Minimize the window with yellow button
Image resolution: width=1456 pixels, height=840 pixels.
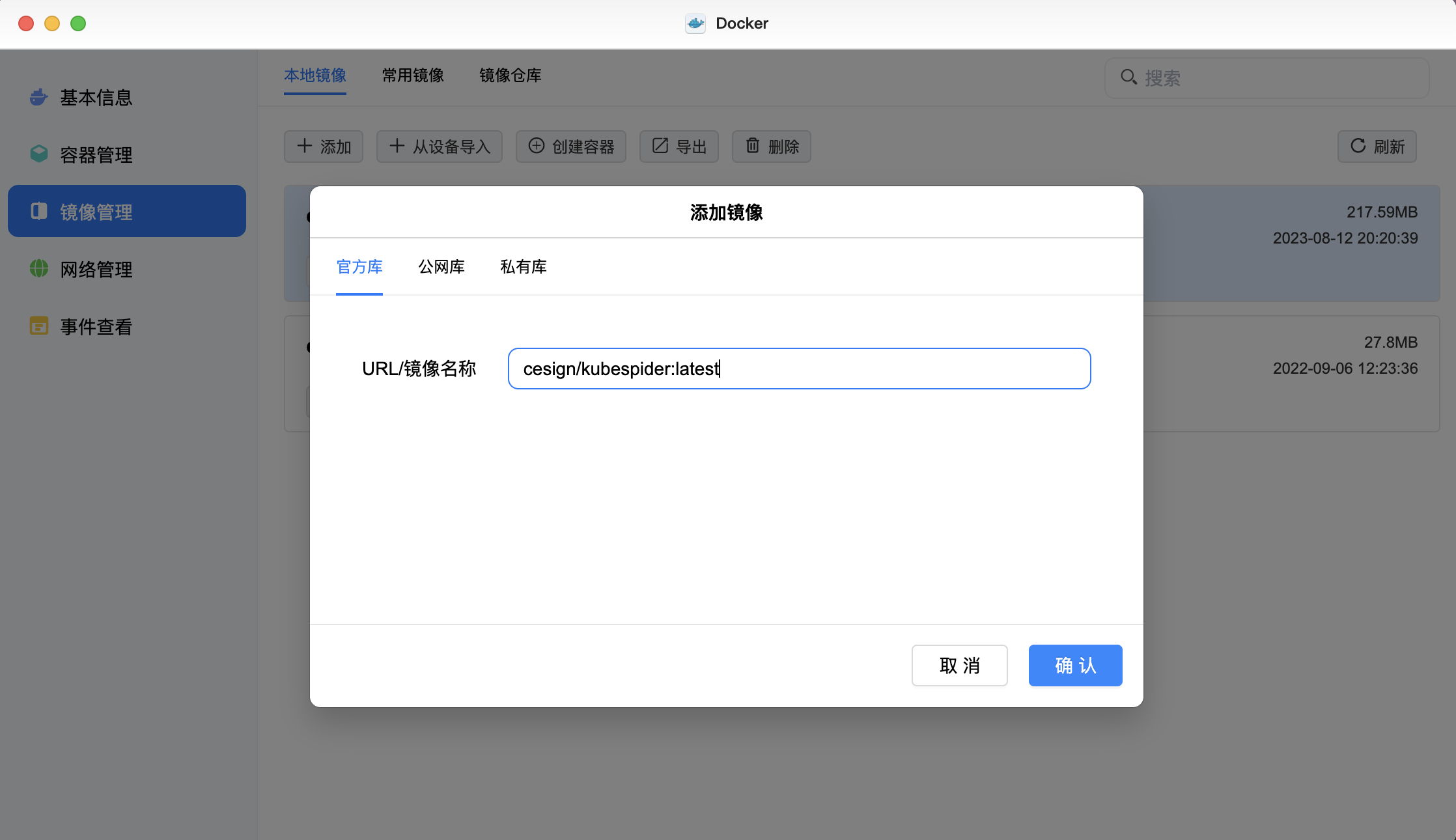52,23
